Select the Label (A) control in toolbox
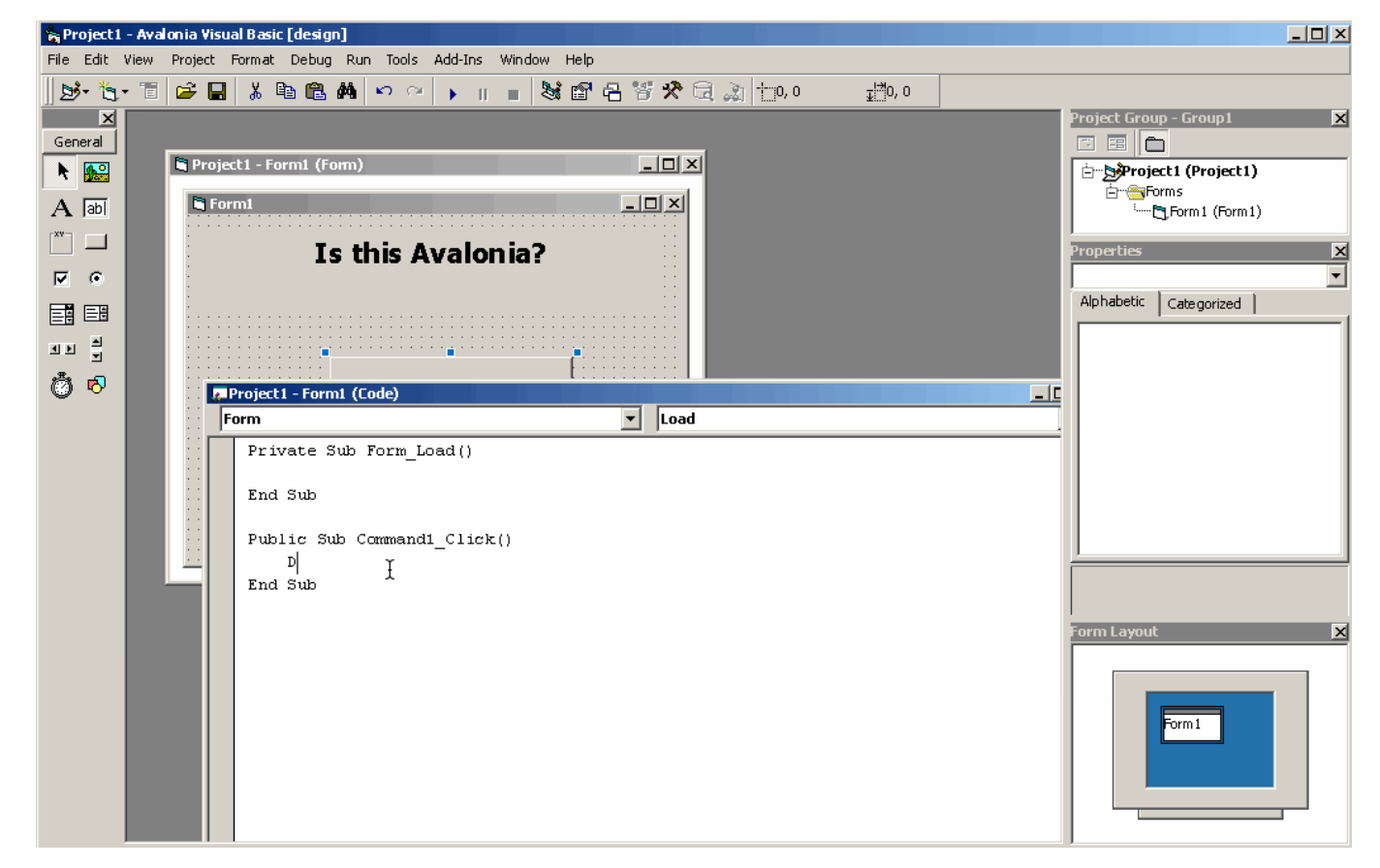The width and height of the screenshot is (1380, 868). (61, 208)
